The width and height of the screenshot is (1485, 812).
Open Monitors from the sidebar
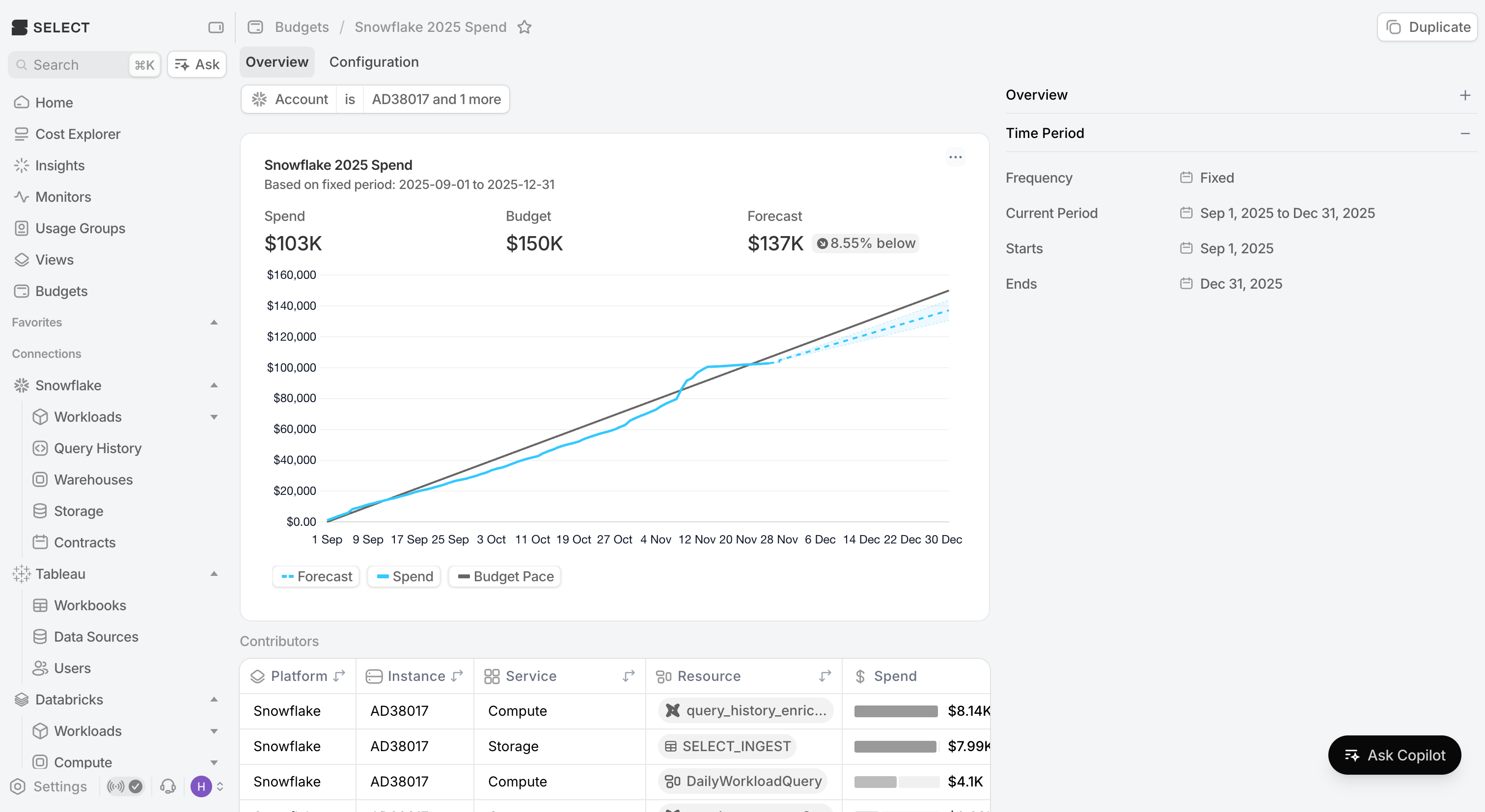coord(63,197)
